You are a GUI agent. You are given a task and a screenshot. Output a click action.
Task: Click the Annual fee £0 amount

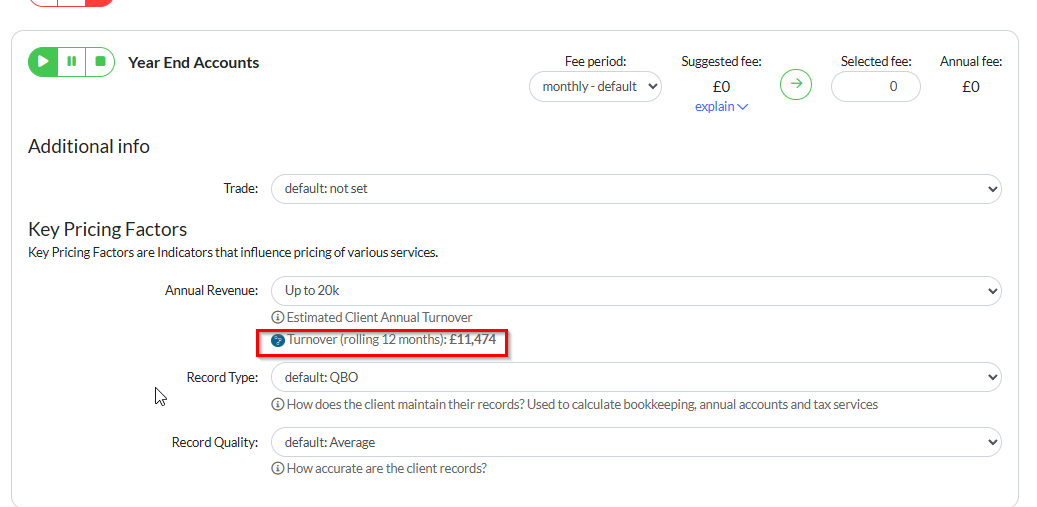970,87
